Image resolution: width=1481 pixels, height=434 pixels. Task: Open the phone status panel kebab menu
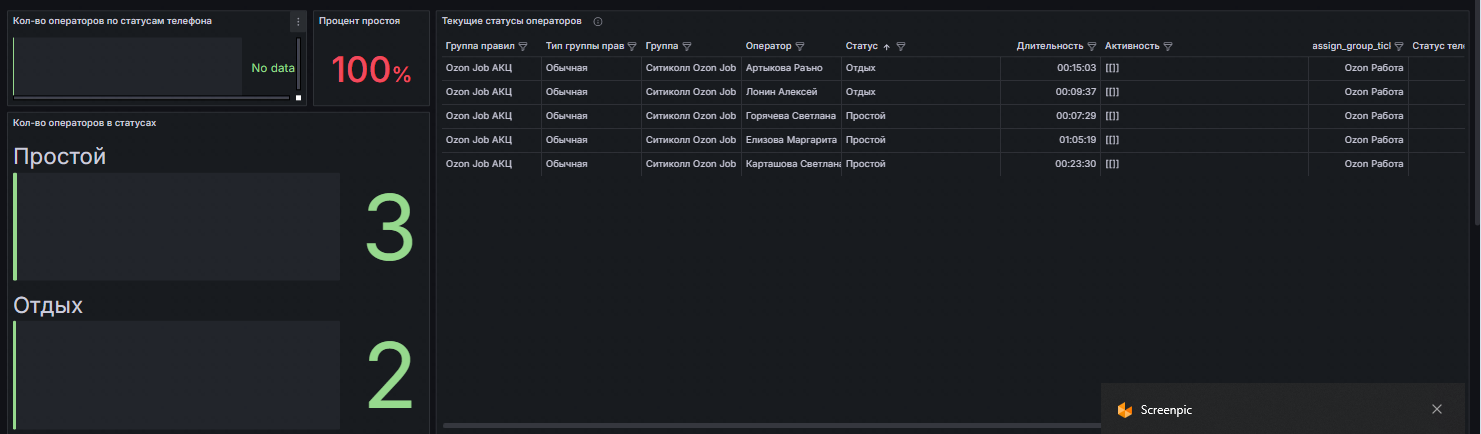(297, 21)
